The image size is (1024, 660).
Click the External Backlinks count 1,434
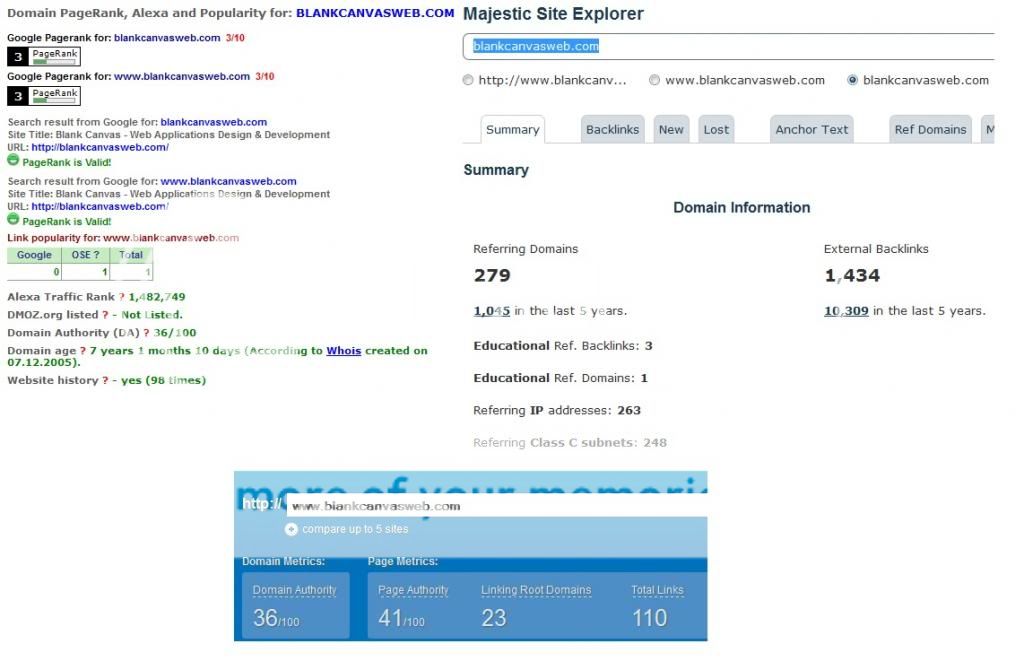click(852, 275)
